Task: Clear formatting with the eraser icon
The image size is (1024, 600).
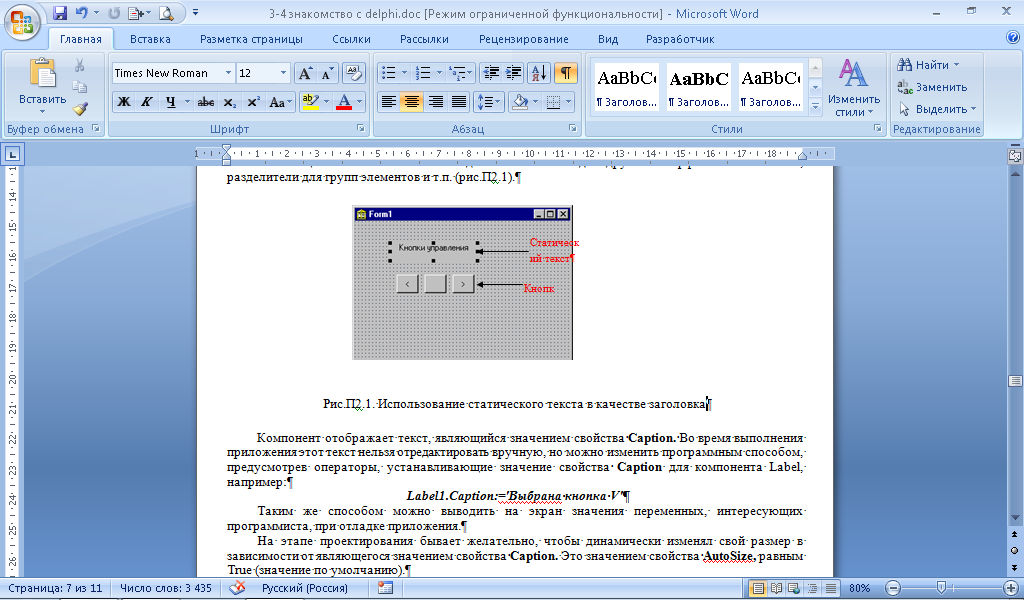Action: click(353, 73)
